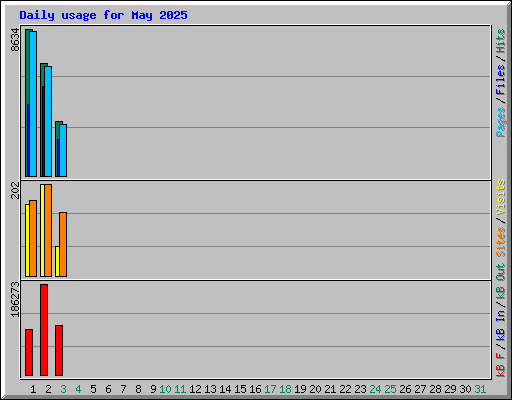Select day label 23 on the x-axis
This screenshot has height=400, width=512.
click(360, 389)
